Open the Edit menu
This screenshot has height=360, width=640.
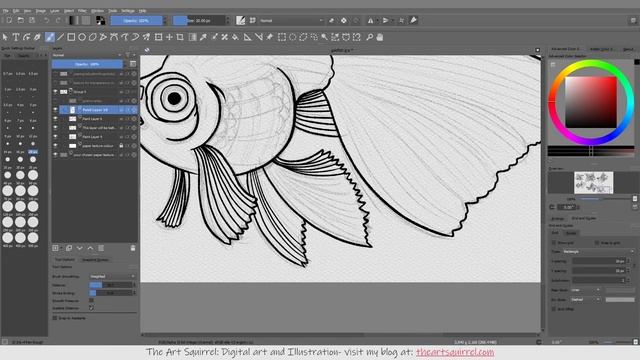[x=16, y=11]
